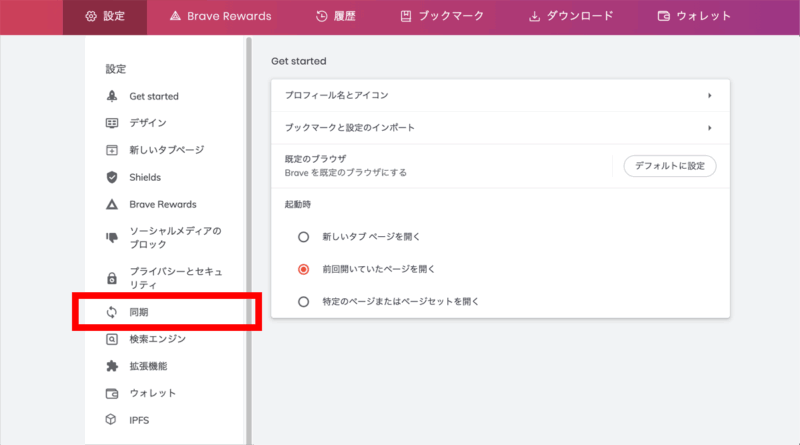Expand ブックマークと設定のインポート row arrow
Viewport: 800px width, 445px height.
point(709,128)
